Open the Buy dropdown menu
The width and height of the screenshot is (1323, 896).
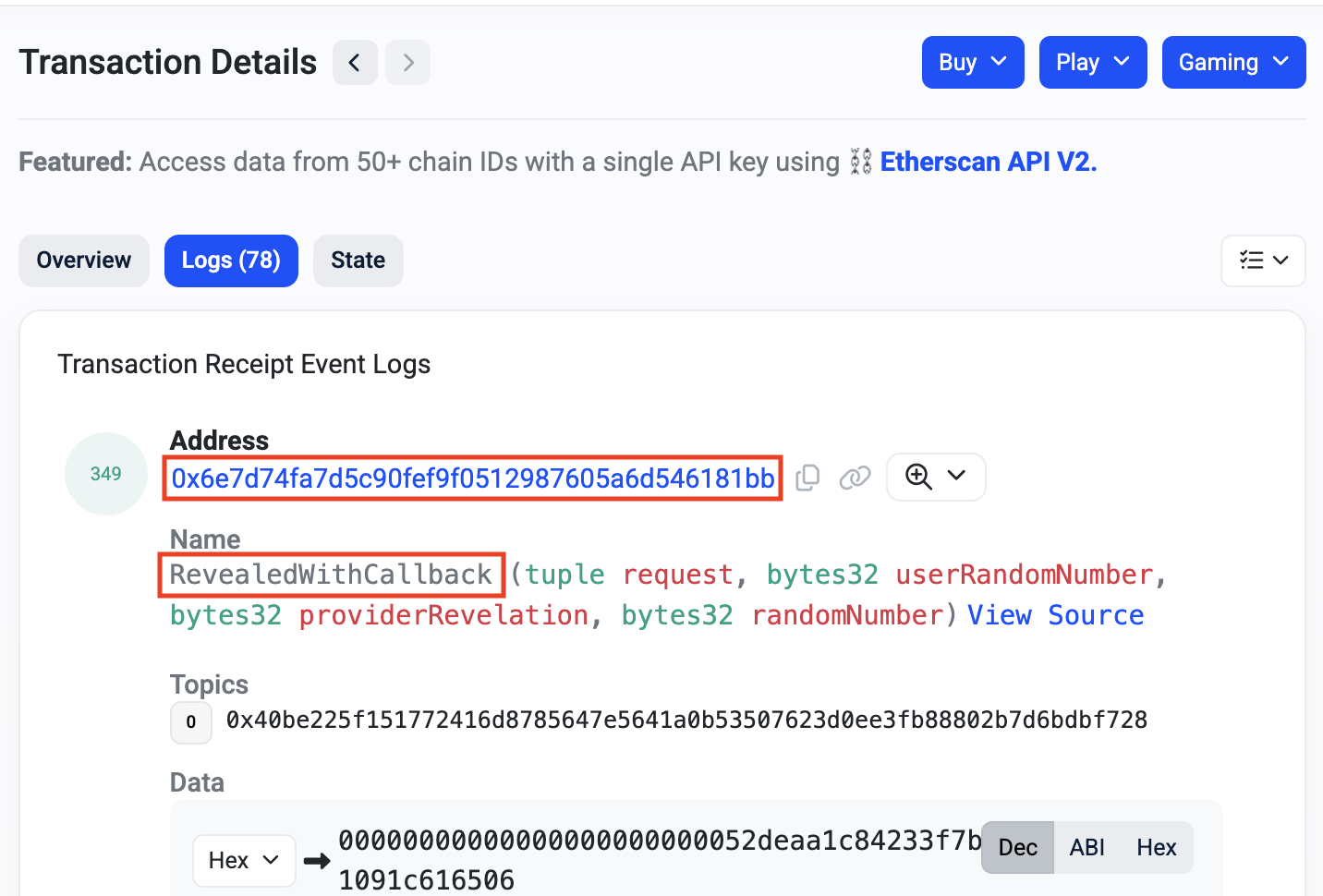972,63
